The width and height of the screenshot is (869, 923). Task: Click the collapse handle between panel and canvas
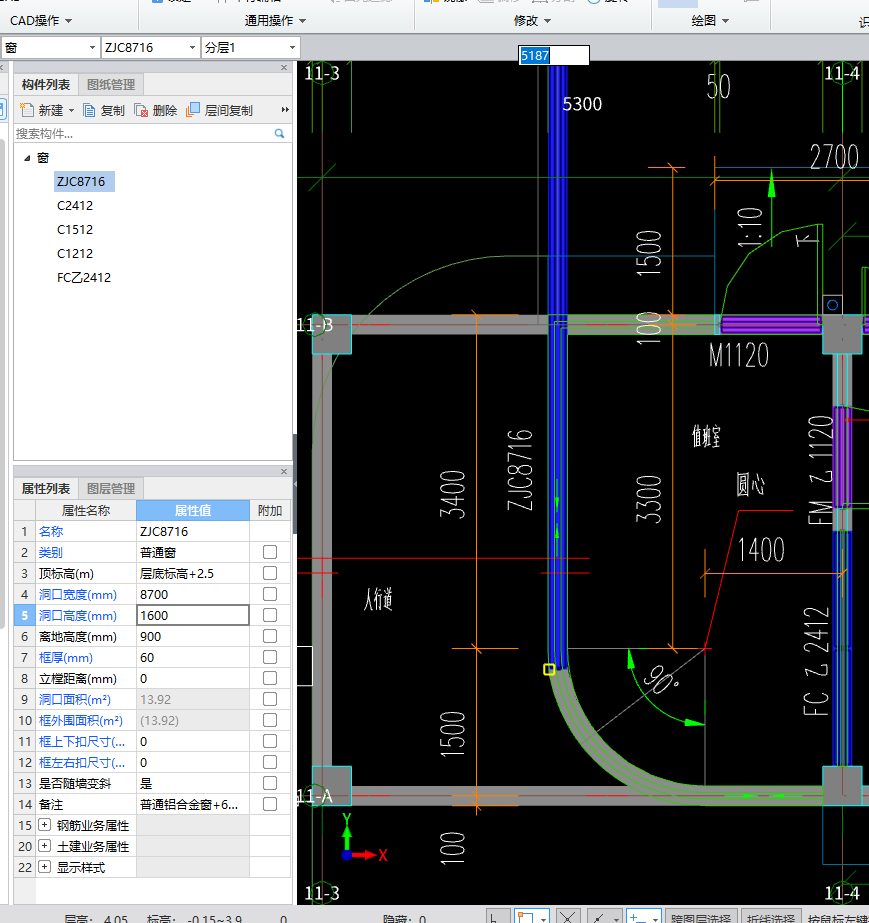[x=294, y=484]
